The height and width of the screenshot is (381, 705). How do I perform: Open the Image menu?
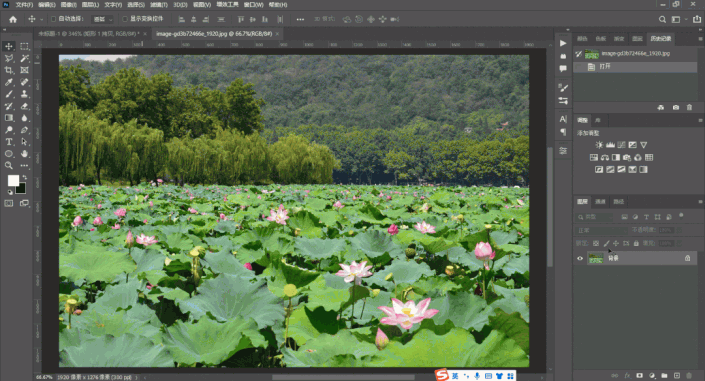pos(68,4)
